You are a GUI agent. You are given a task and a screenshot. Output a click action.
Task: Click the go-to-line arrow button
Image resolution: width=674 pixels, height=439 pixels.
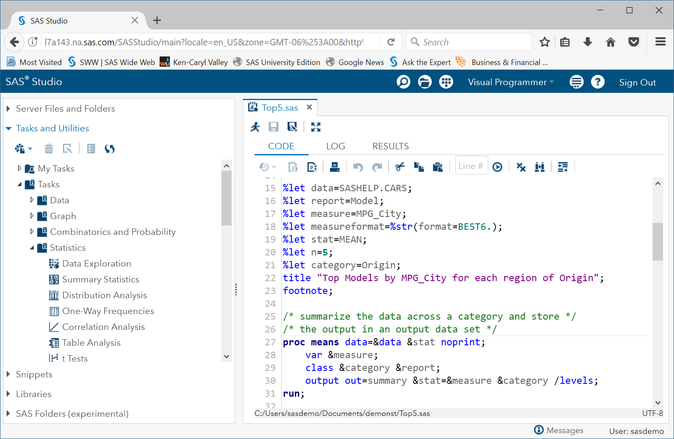(x=497, y=167)
